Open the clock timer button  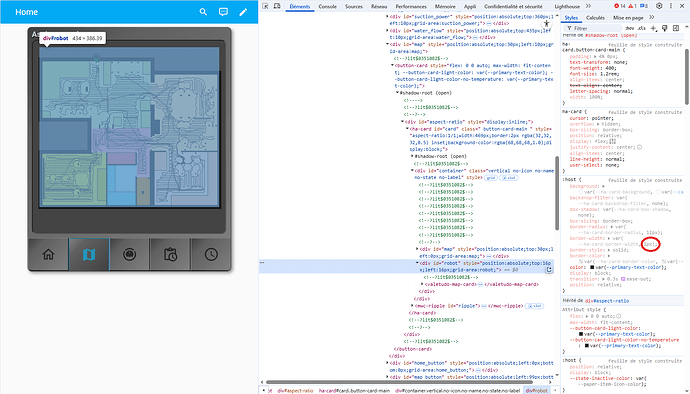[x=211, y=254]
